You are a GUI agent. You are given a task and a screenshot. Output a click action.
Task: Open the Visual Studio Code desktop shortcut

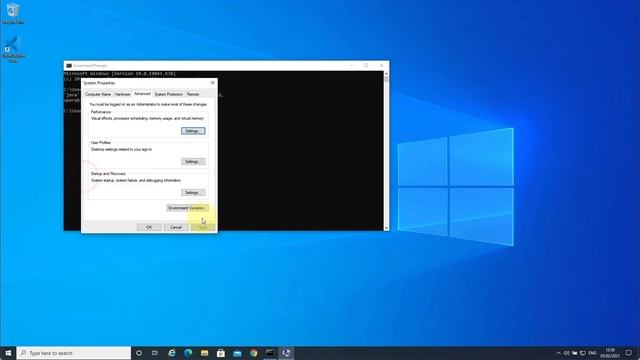(x=13, y=50)
